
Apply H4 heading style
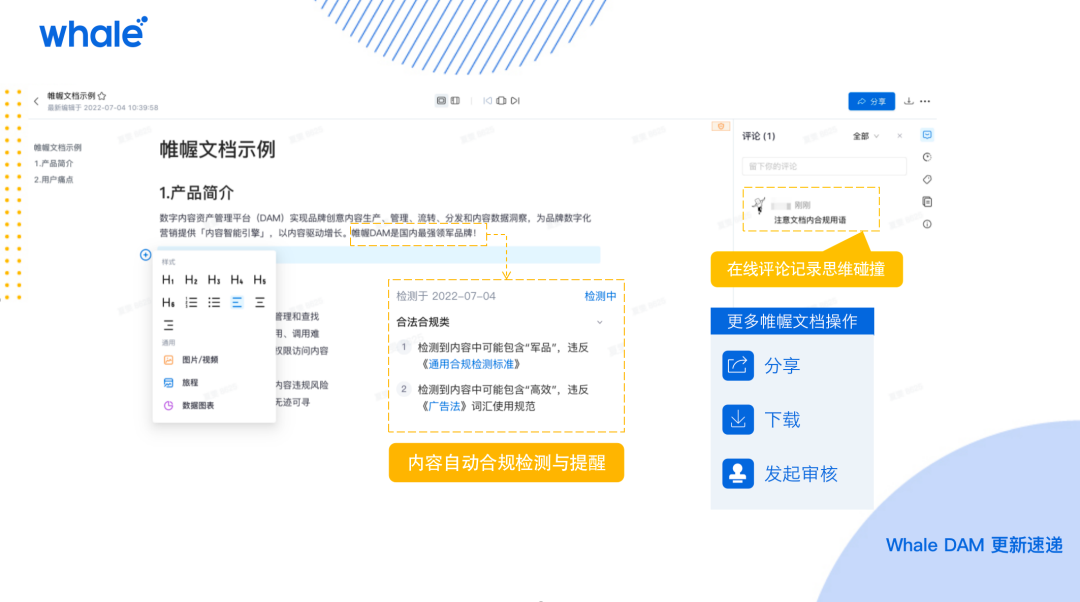click(x=237, y=280)
